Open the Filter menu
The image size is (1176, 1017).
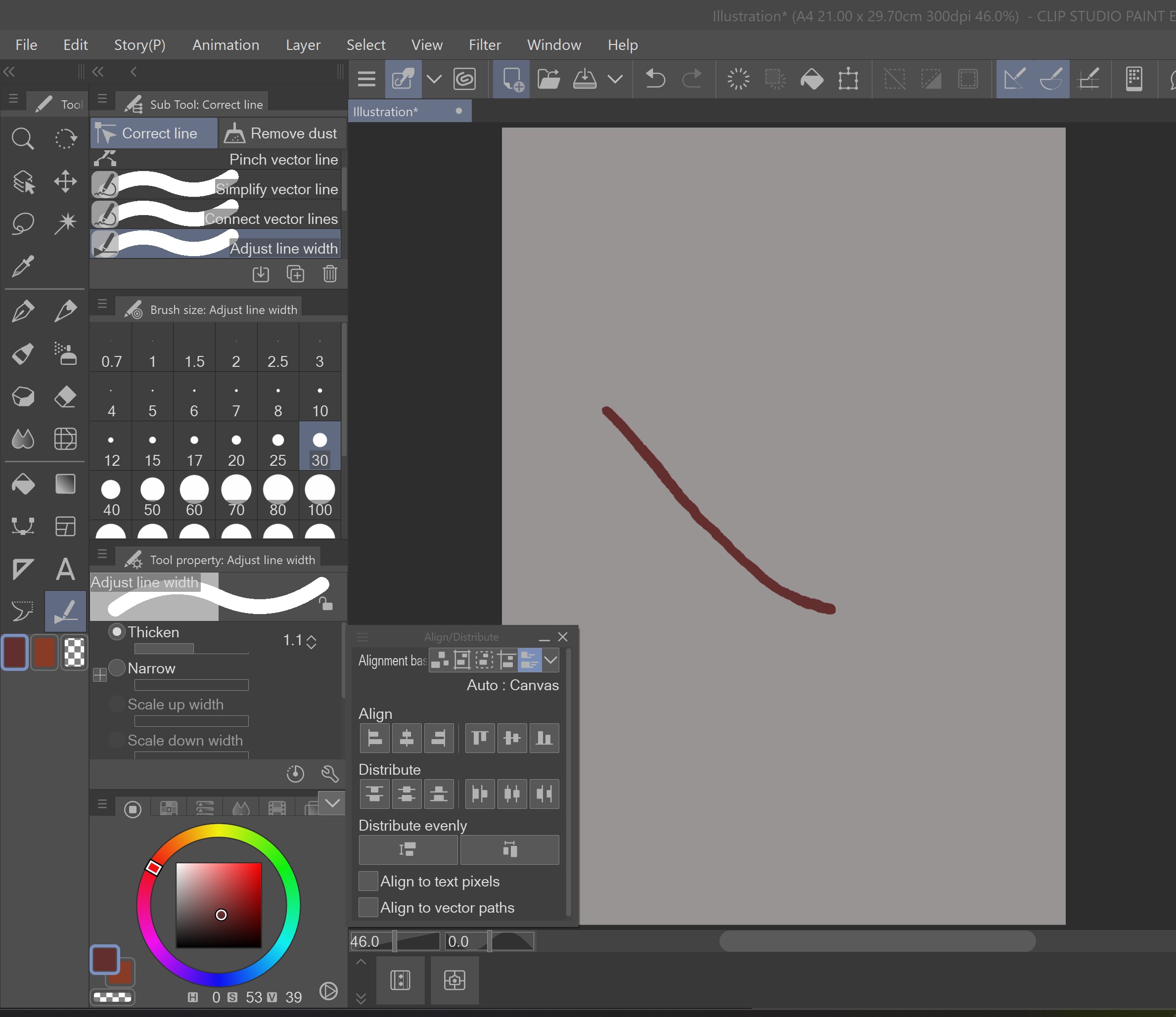(484, 45)
